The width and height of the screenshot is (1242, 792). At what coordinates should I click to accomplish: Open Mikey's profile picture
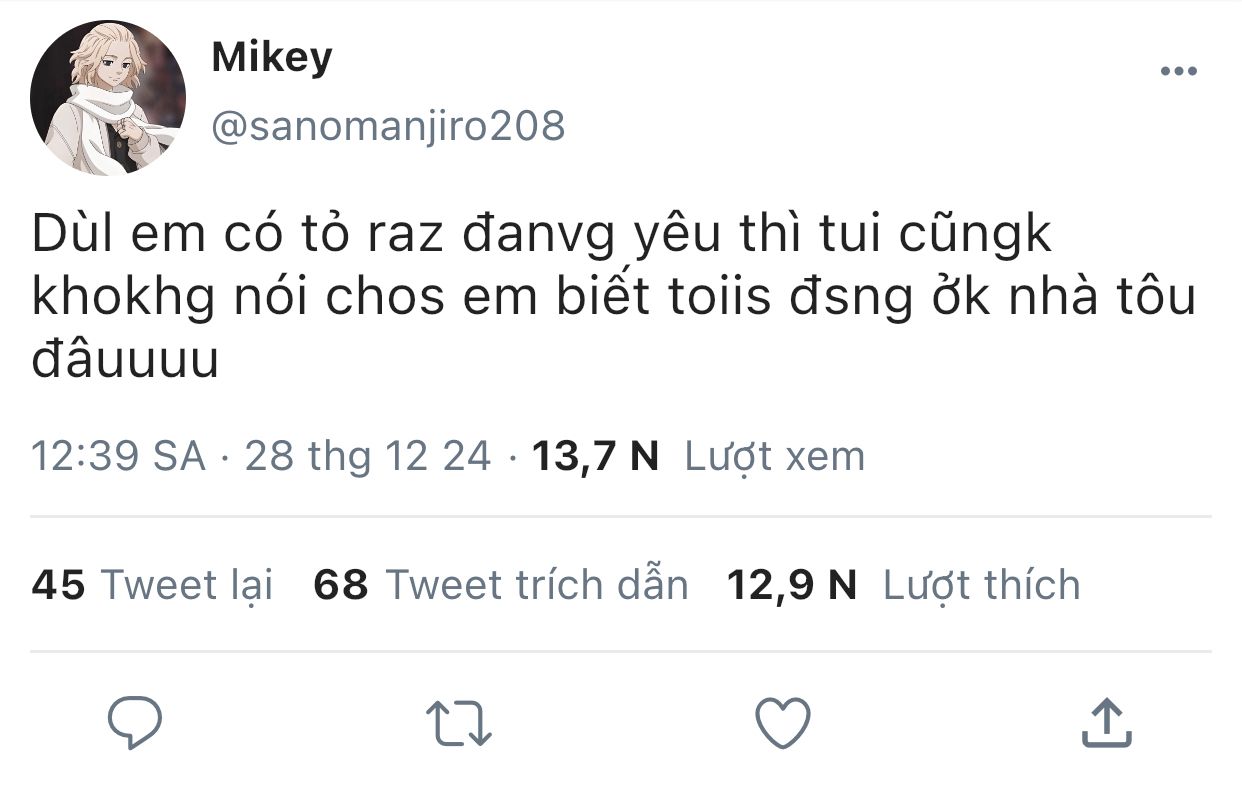pos(108,97)
